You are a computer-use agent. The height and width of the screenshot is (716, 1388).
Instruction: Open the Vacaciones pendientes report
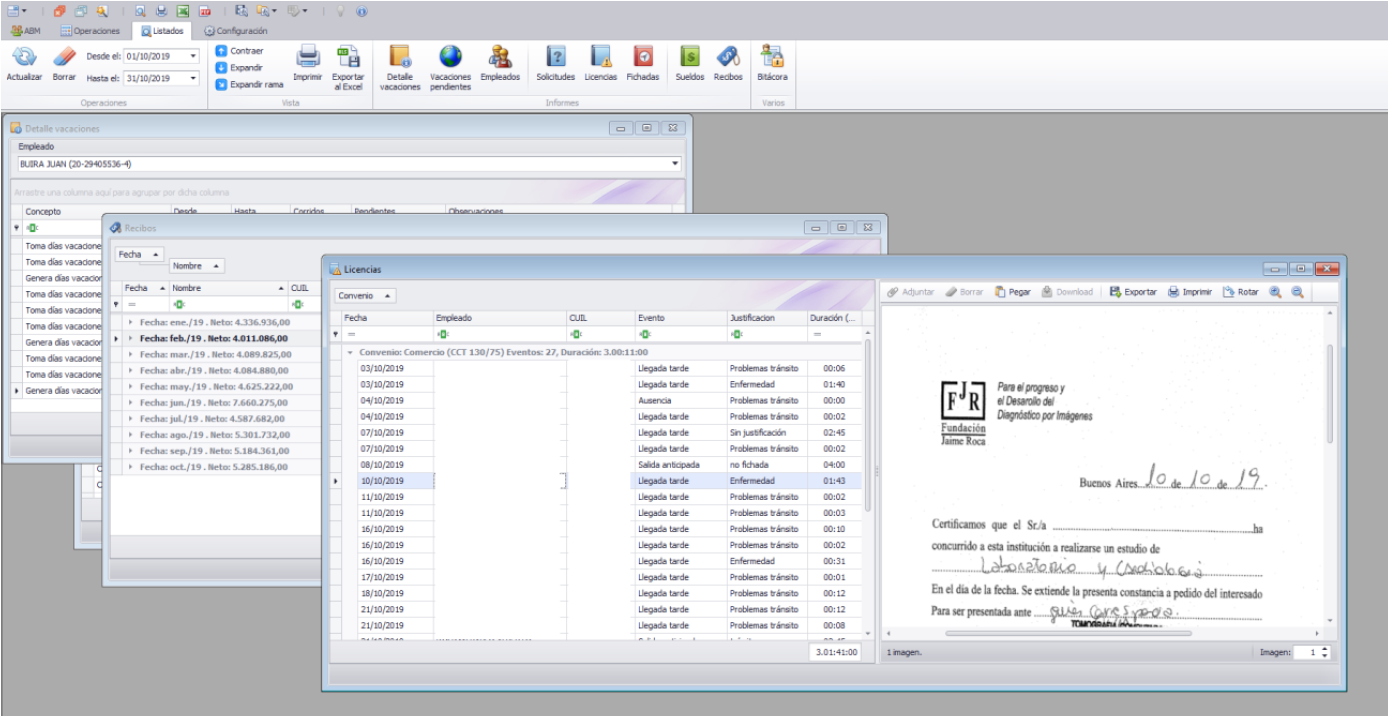click(x=450, y=58)
